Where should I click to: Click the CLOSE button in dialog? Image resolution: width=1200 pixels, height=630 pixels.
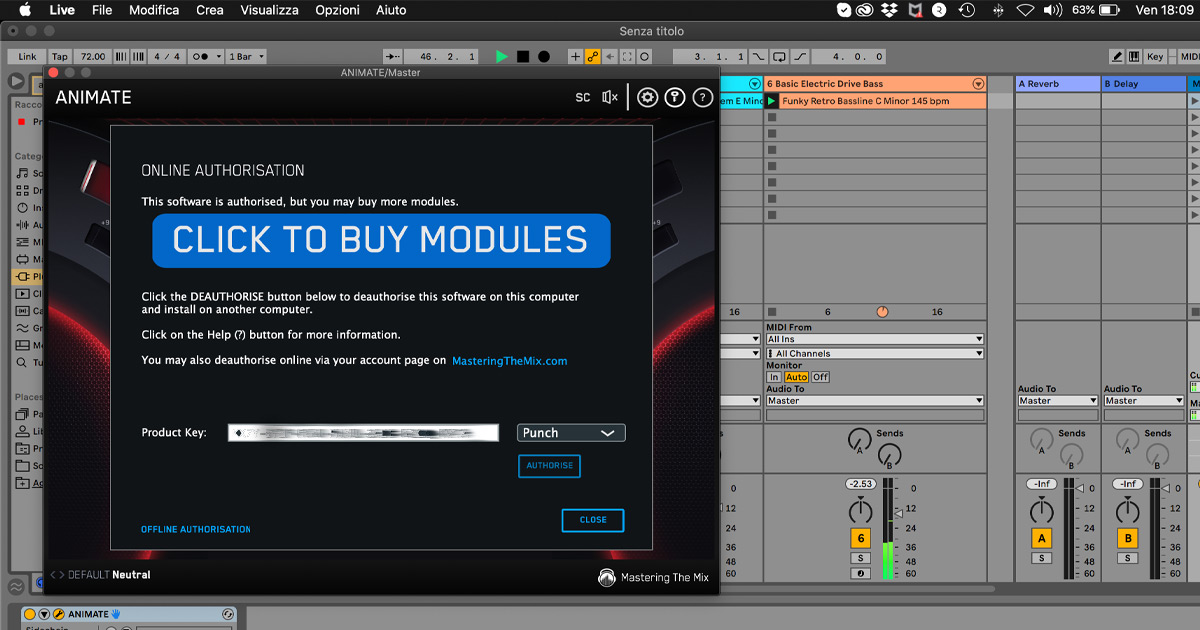[x=593, y=520]
